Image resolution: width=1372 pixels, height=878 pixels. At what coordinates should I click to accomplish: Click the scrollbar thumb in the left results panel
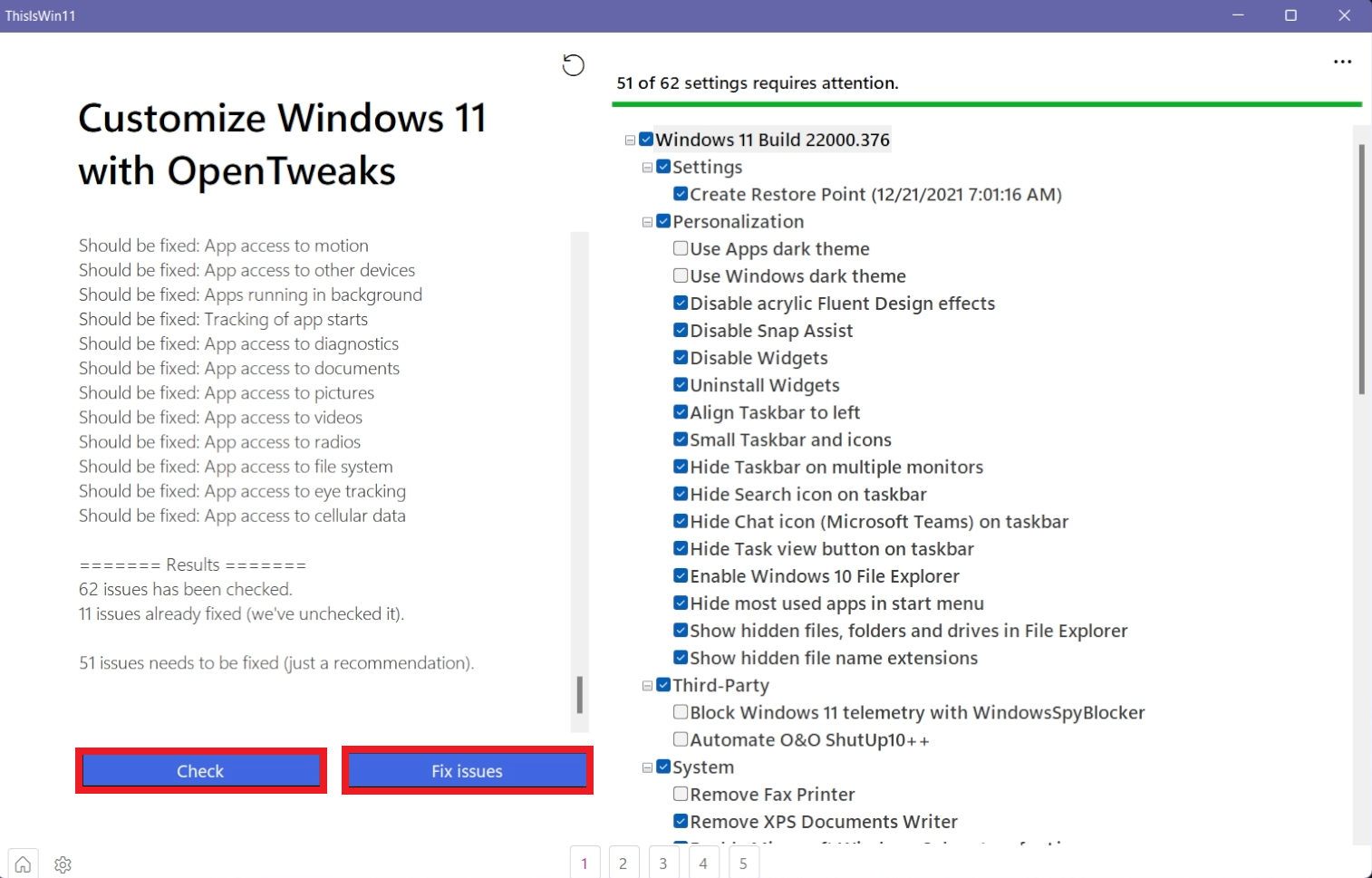coord(580,693)
